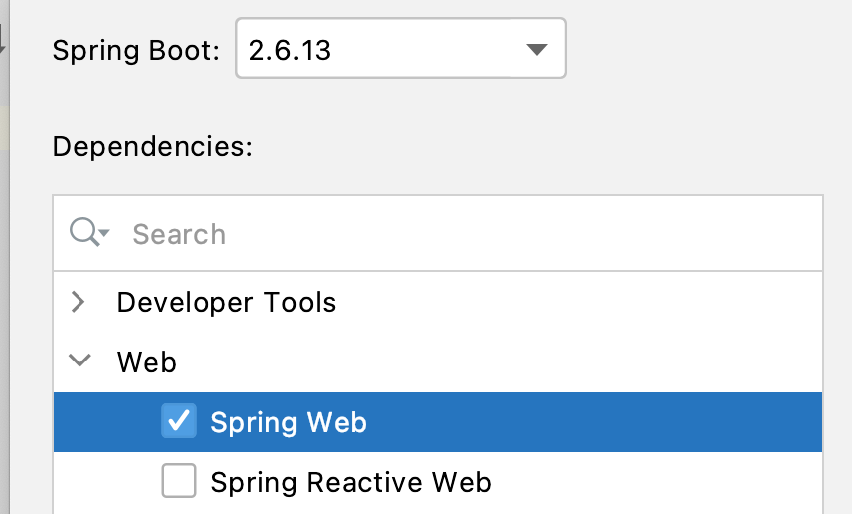The height and width of the screenshot is (514, 852).
Task: Select the Developer Tools tree node label
Action: 226,302
